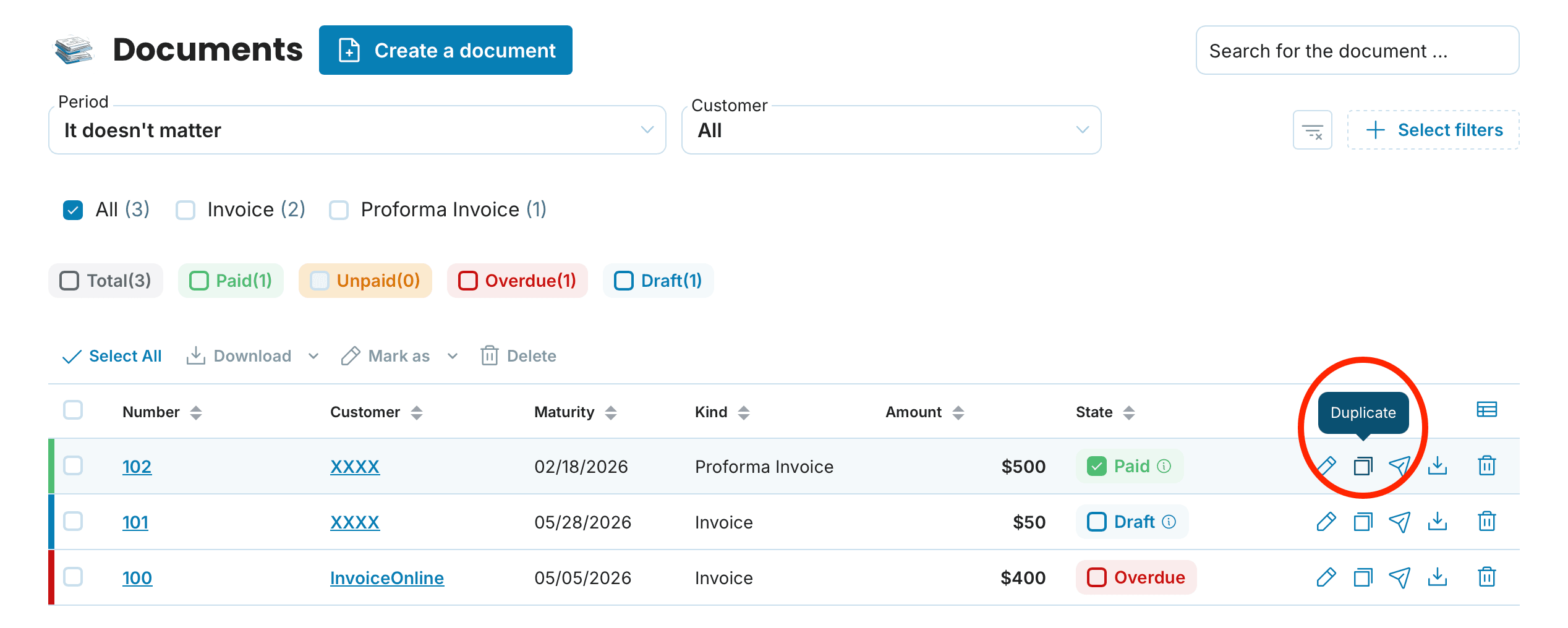Check the Invoice (2) type checkbox
1568x628 pixels.
(185, 210)
